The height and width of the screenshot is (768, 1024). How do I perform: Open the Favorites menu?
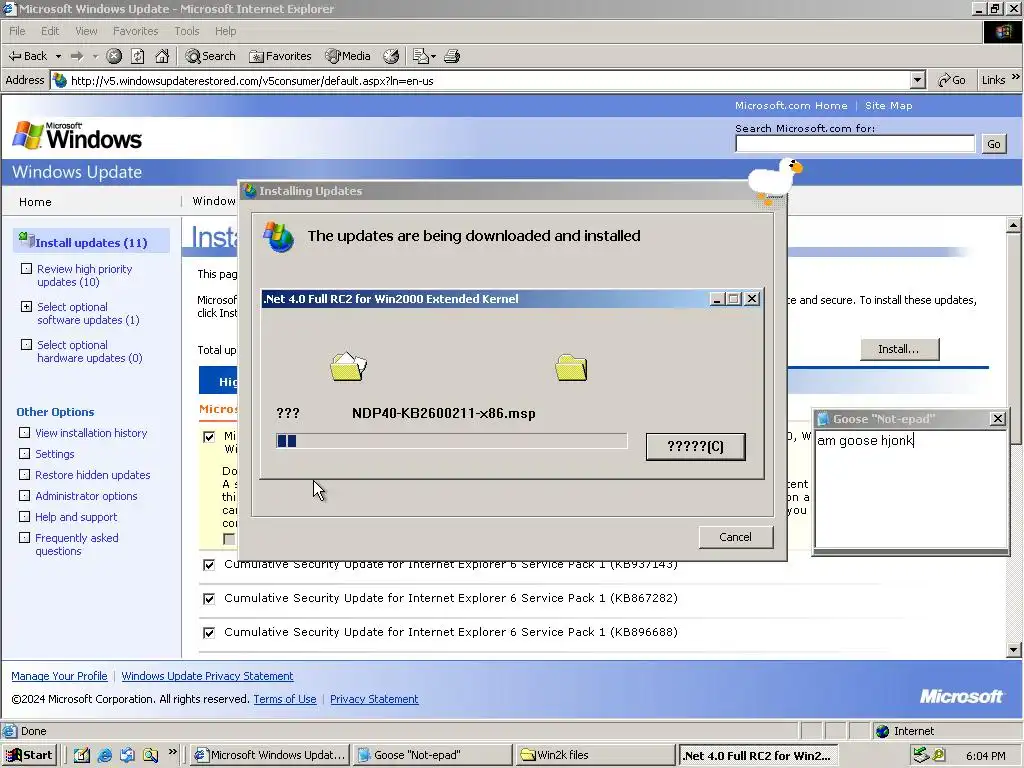(135, 31)
